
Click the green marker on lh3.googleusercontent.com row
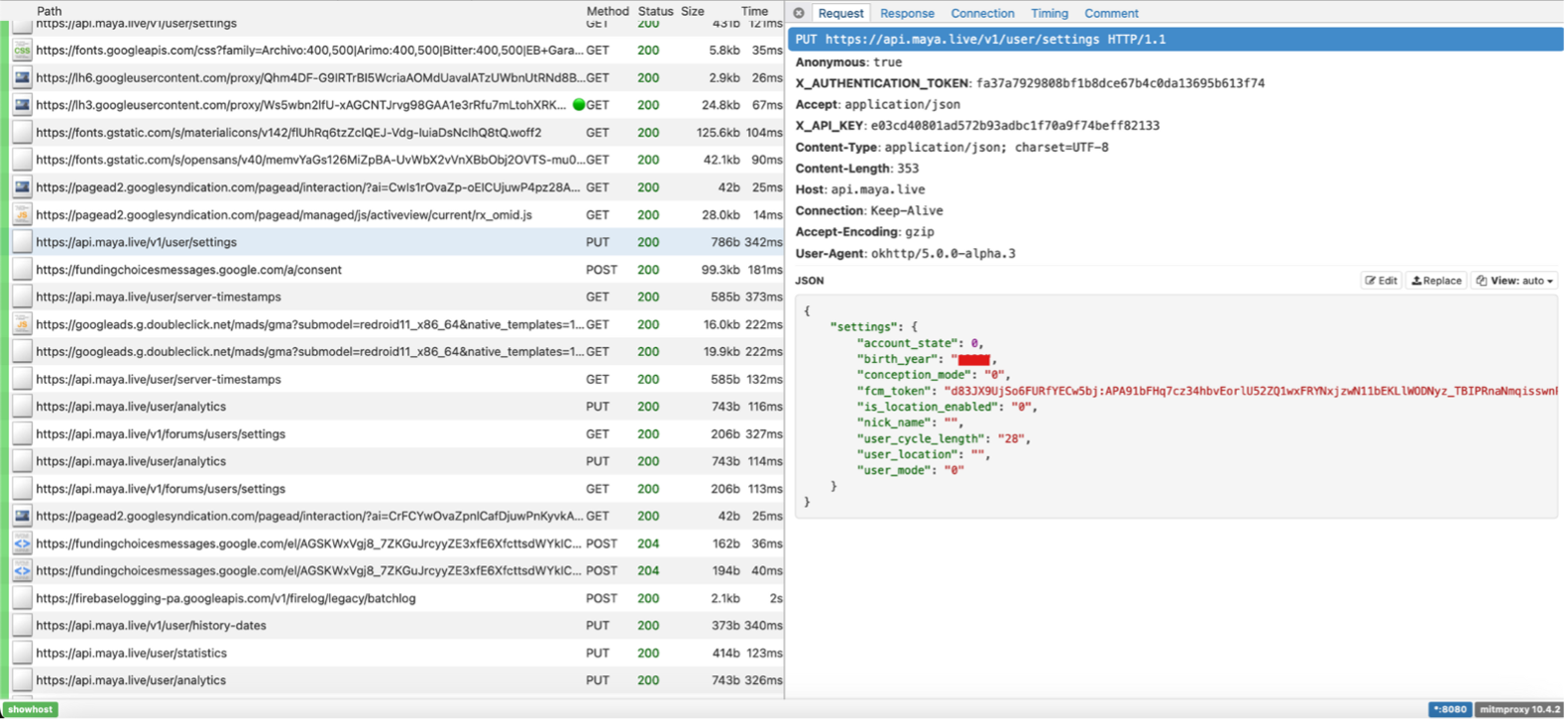pyautogui.click(x=579, y=105)
